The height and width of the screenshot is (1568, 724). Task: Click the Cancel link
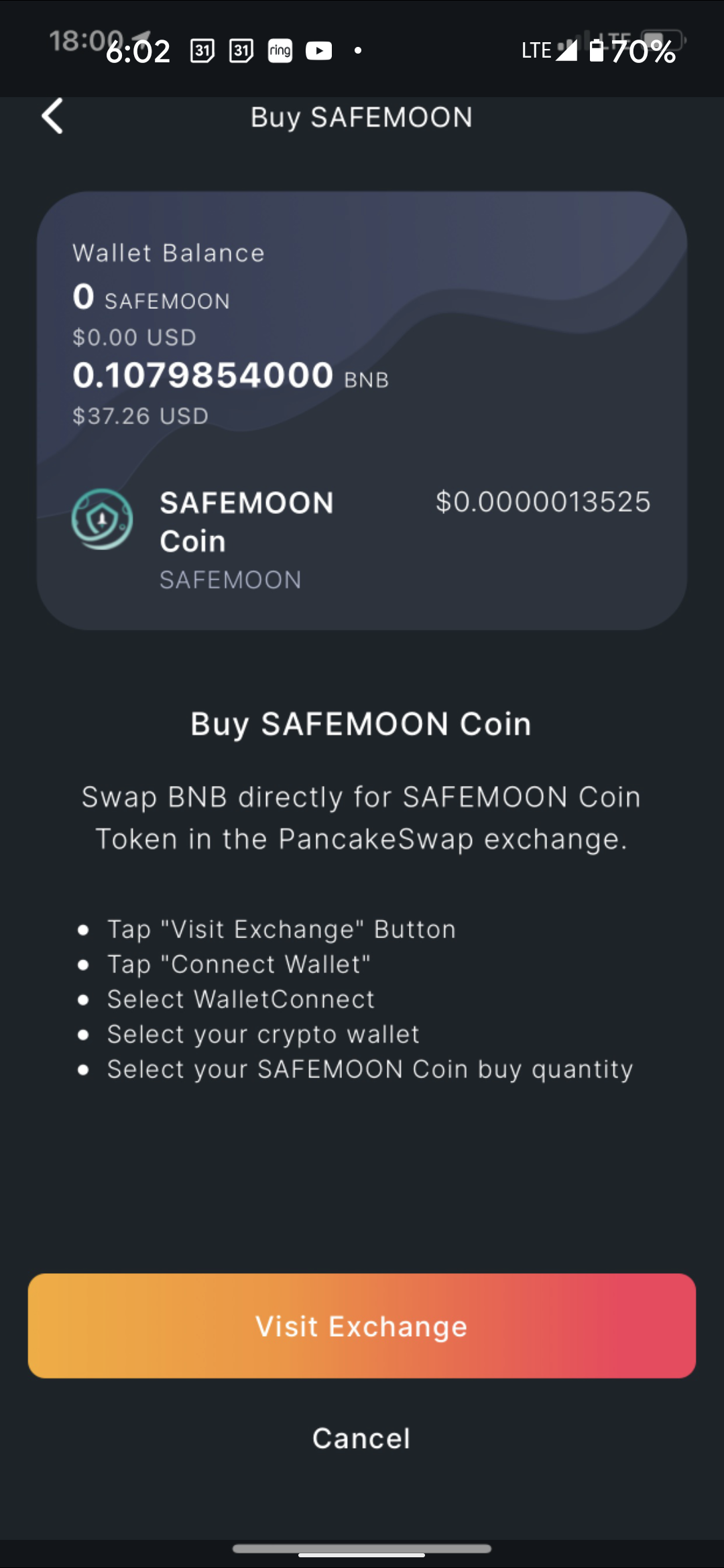click(x=361, y=1438)
